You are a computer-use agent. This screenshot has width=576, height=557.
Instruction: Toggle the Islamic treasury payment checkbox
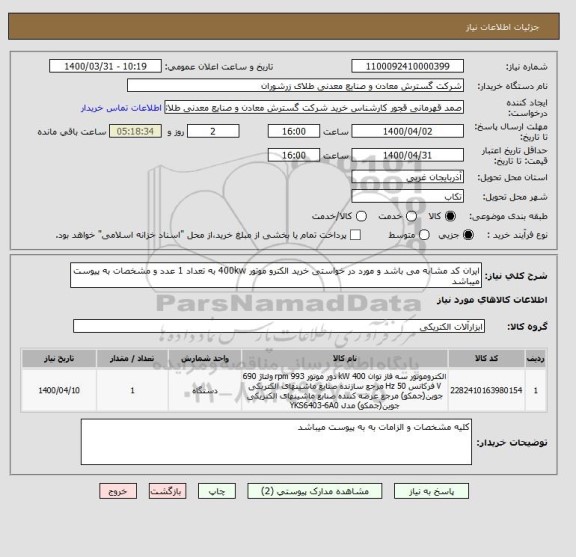pyautogui.click(x=355, y=235)
